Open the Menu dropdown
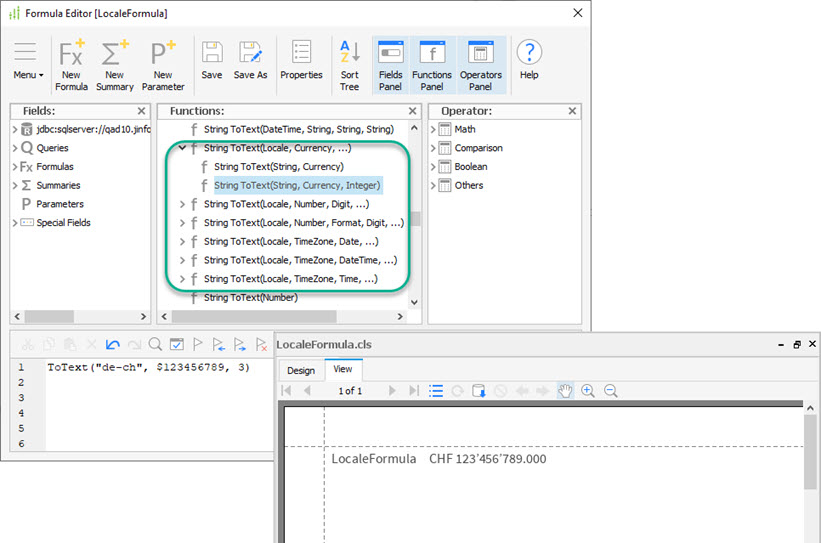The height and width of the screenshot is (543, 821). click(27, 61)
